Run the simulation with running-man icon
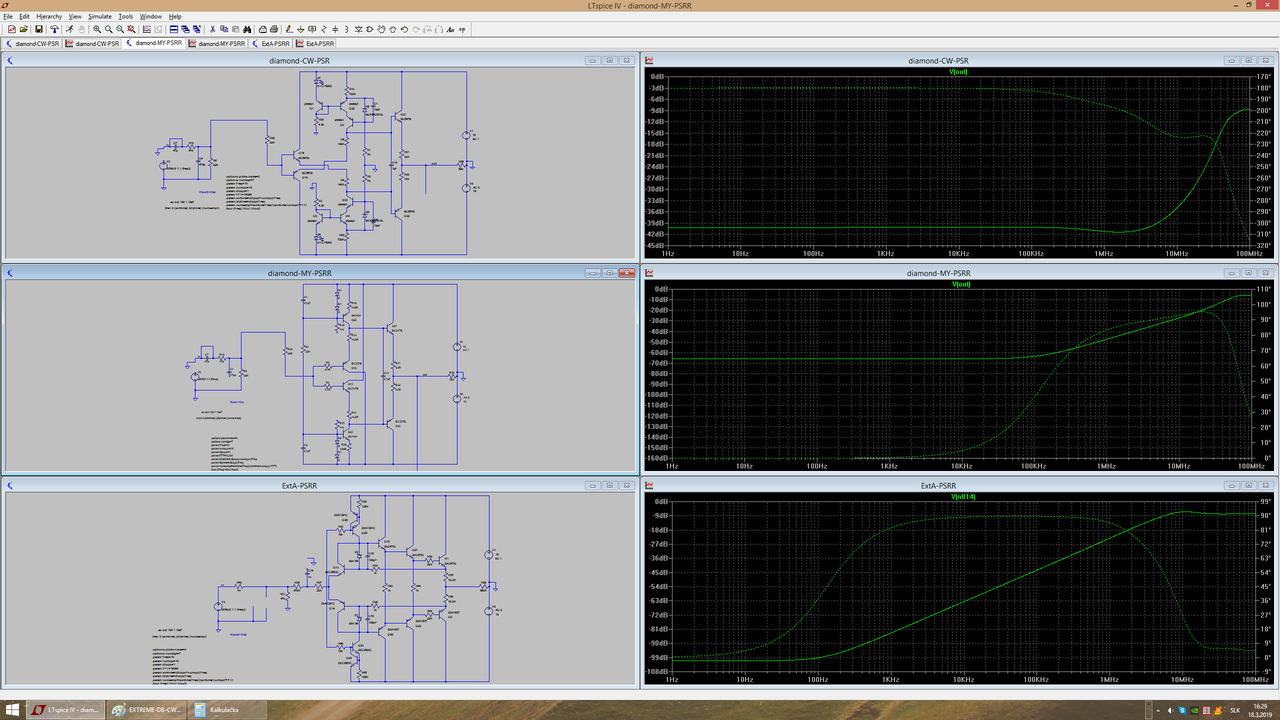 click(70, 29)
